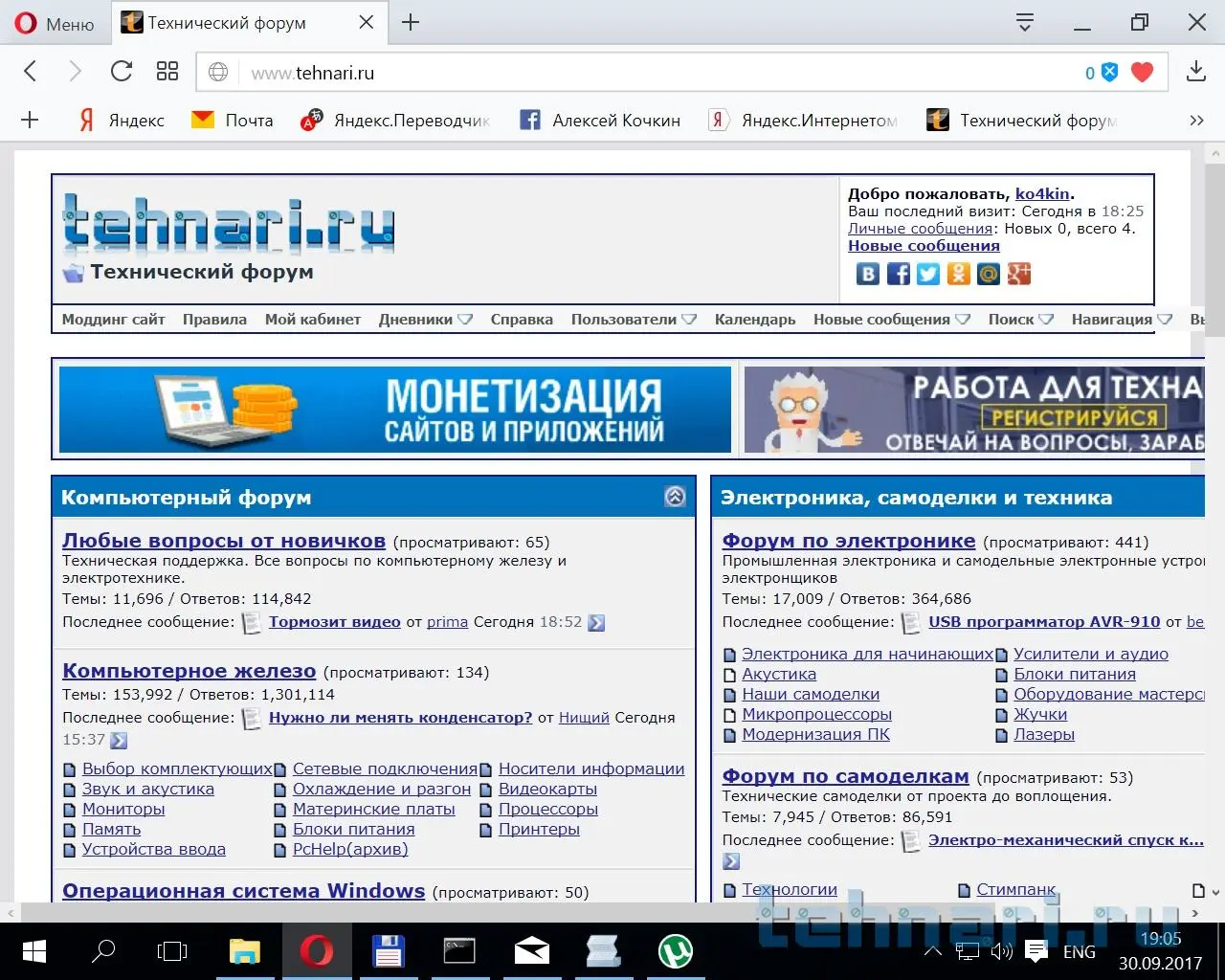
Task: Open the tab list menu icon
Action: coord(1025,22)
